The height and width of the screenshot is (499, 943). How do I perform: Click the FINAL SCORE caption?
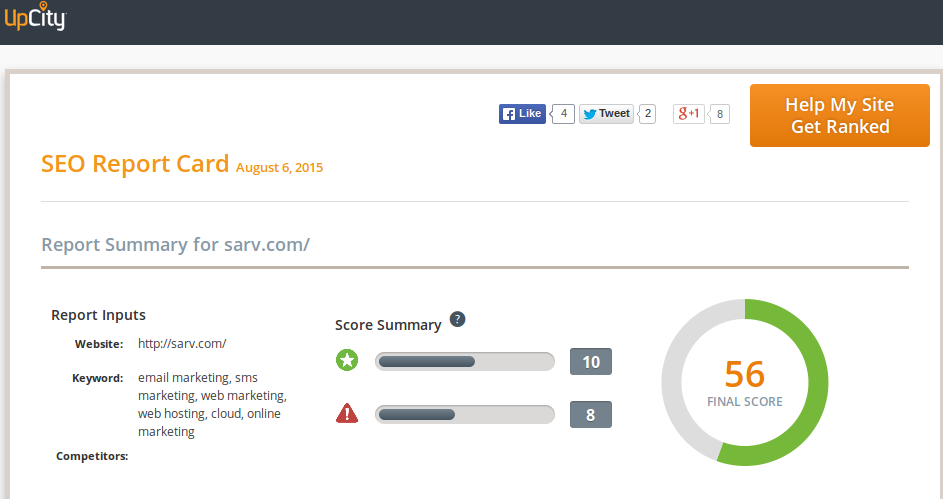click(x=745, y=402)
